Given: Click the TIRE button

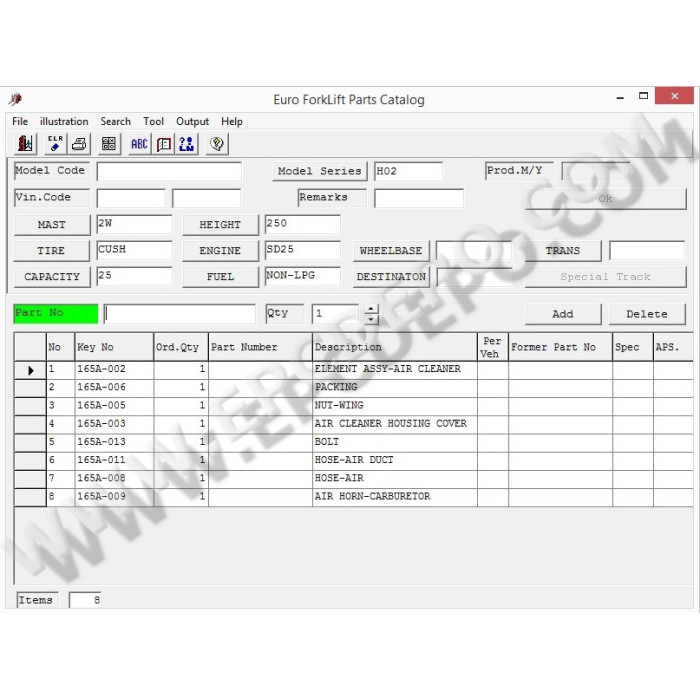Looking at the screenshot, I should (52, 250).
